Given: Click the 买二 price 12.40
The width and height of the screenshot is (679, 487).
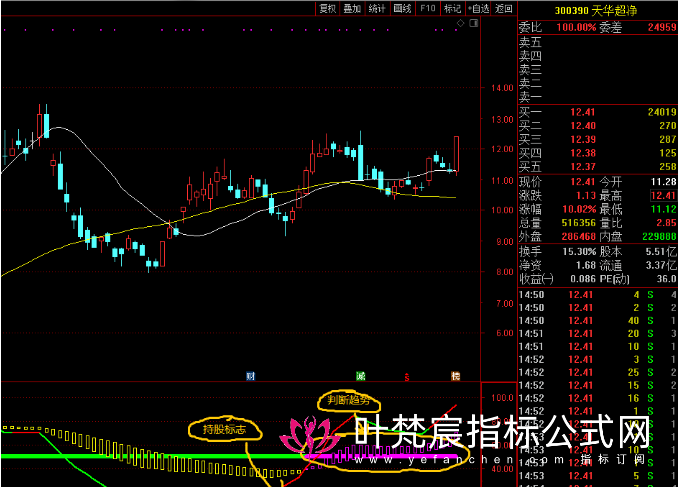Looking at the screenshot, I should pos(582,126).
